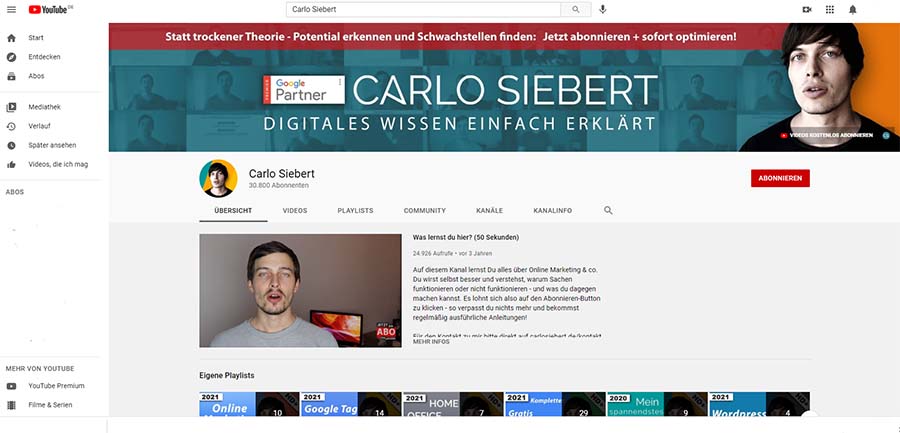Viewport: 900px width, 433px height.
Task: Open the 2021 Google Tag playlist thumbnail
Action: [x=351, y=404]
